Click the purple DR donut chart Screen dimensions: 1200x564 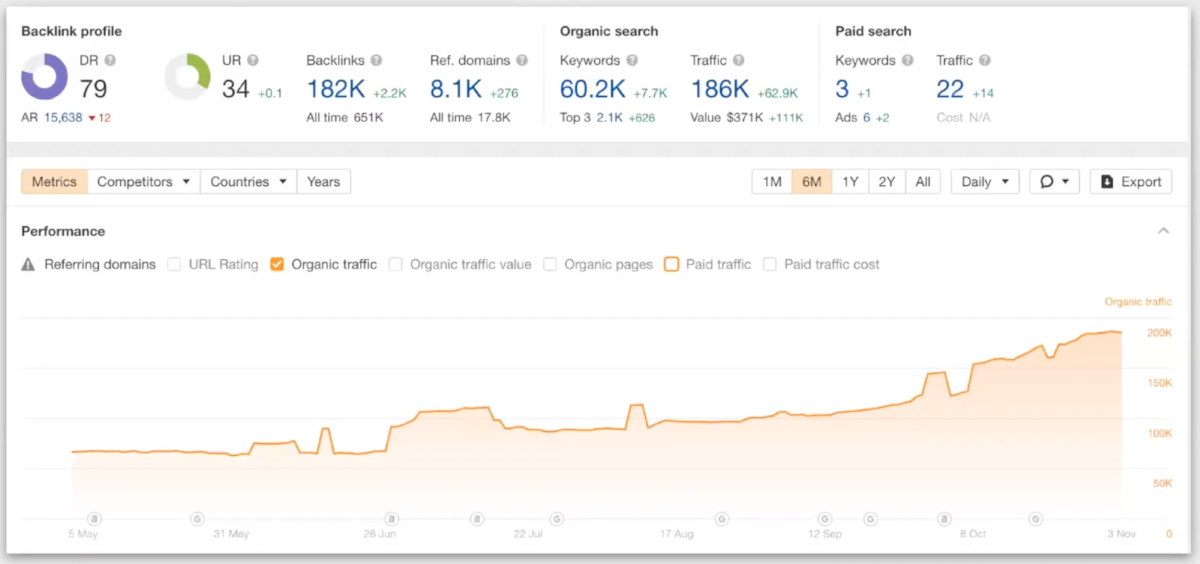point(44,77)
